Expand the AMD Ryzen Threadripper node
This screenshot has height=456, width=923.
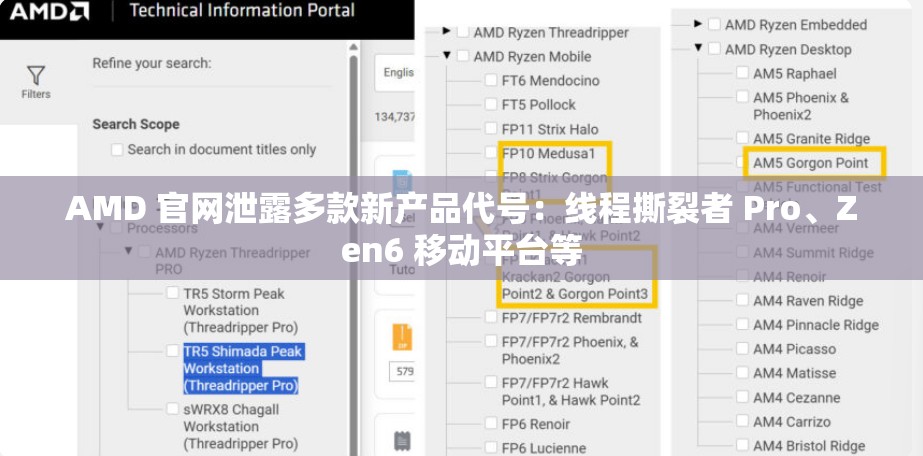(446, 31)
